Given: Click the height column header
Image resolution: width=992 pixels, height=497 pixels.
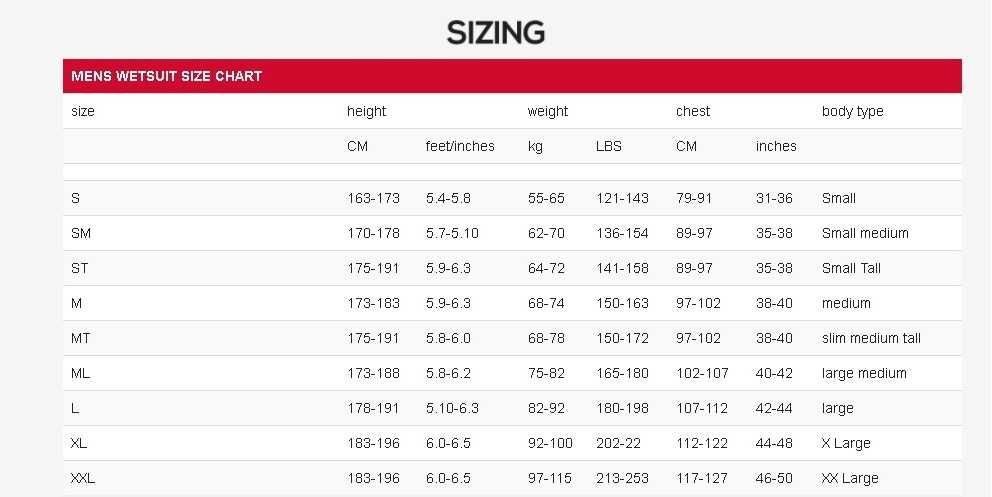Looking at the screenshot, I should point(366,111).
